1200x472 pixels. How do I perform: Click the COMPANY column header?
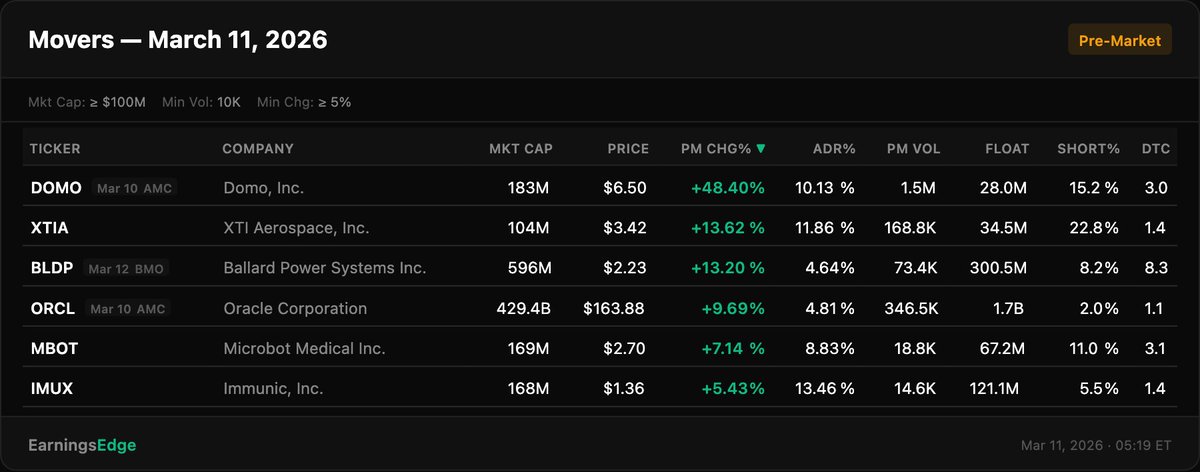coord(258,149)
